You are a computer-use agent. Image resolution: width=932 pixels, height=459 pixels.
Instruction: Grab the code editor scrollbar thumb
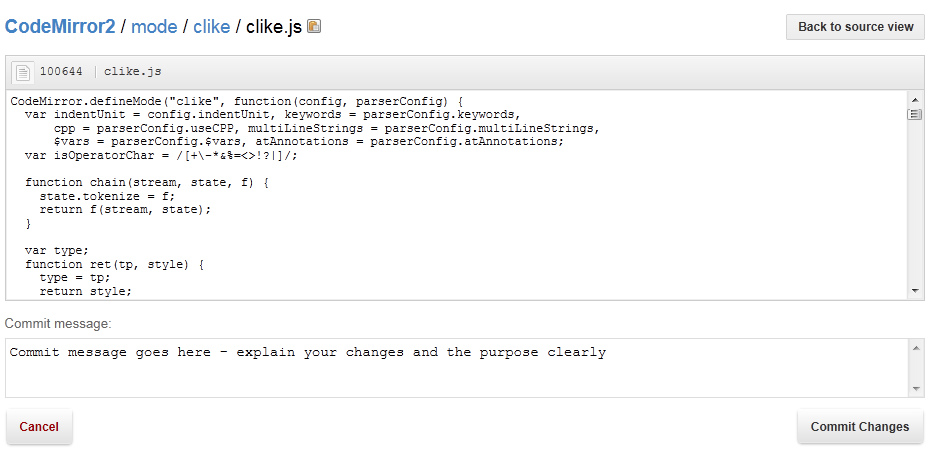pyautogui.click(x=915, y=115)
